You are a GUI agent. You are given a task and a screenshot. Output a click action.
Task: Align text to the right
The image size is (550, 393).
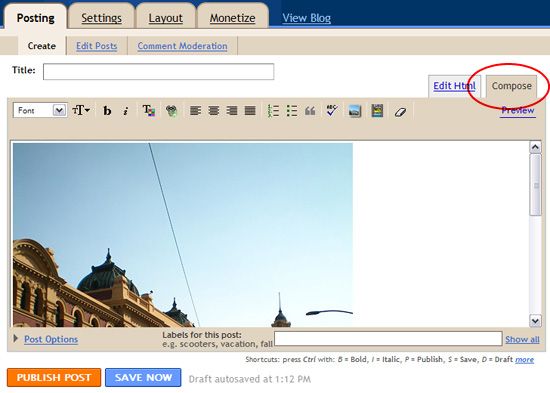tap(232, 111)
